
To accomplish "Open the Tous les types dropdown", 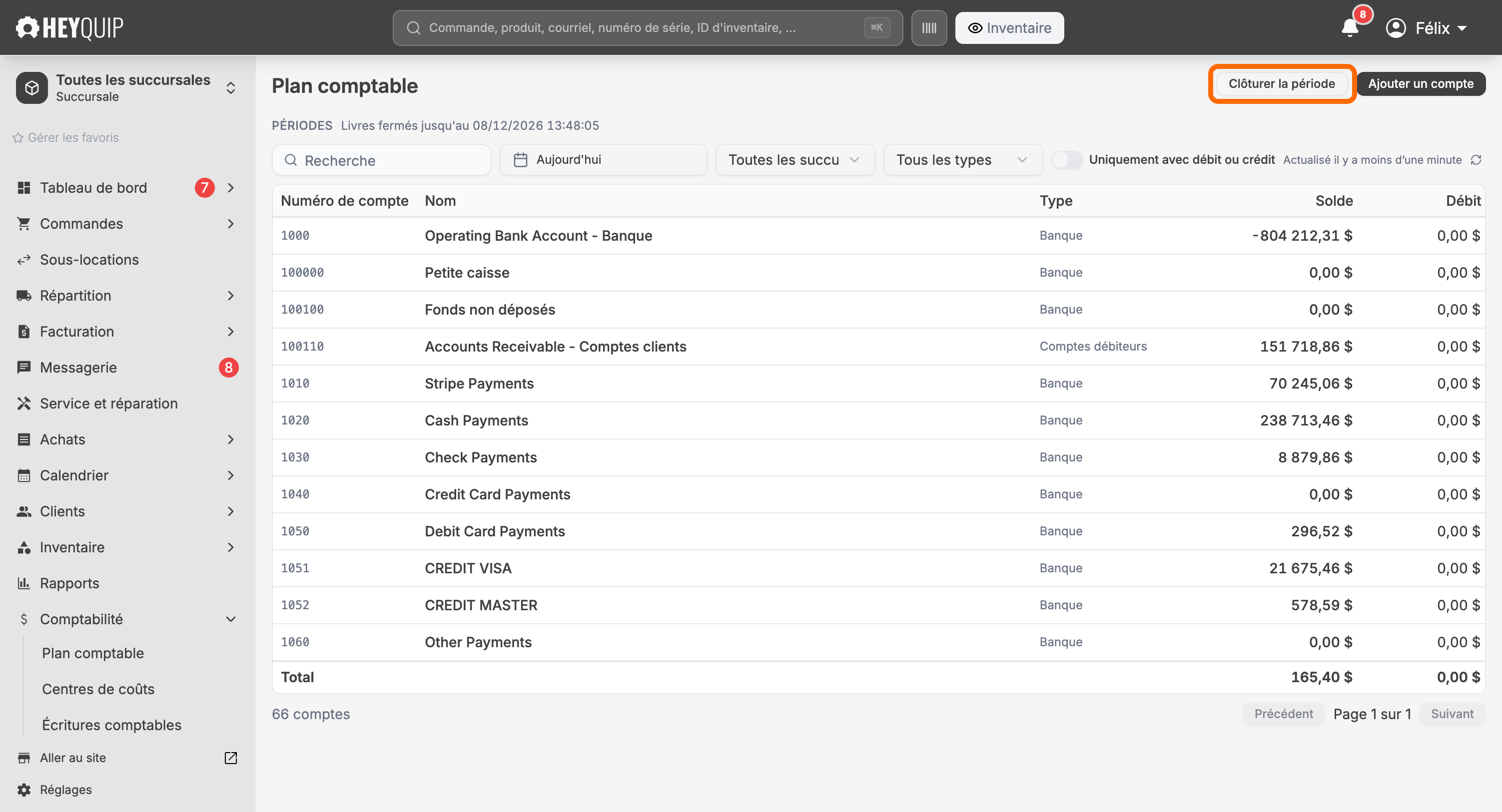I will coord(963,160).
